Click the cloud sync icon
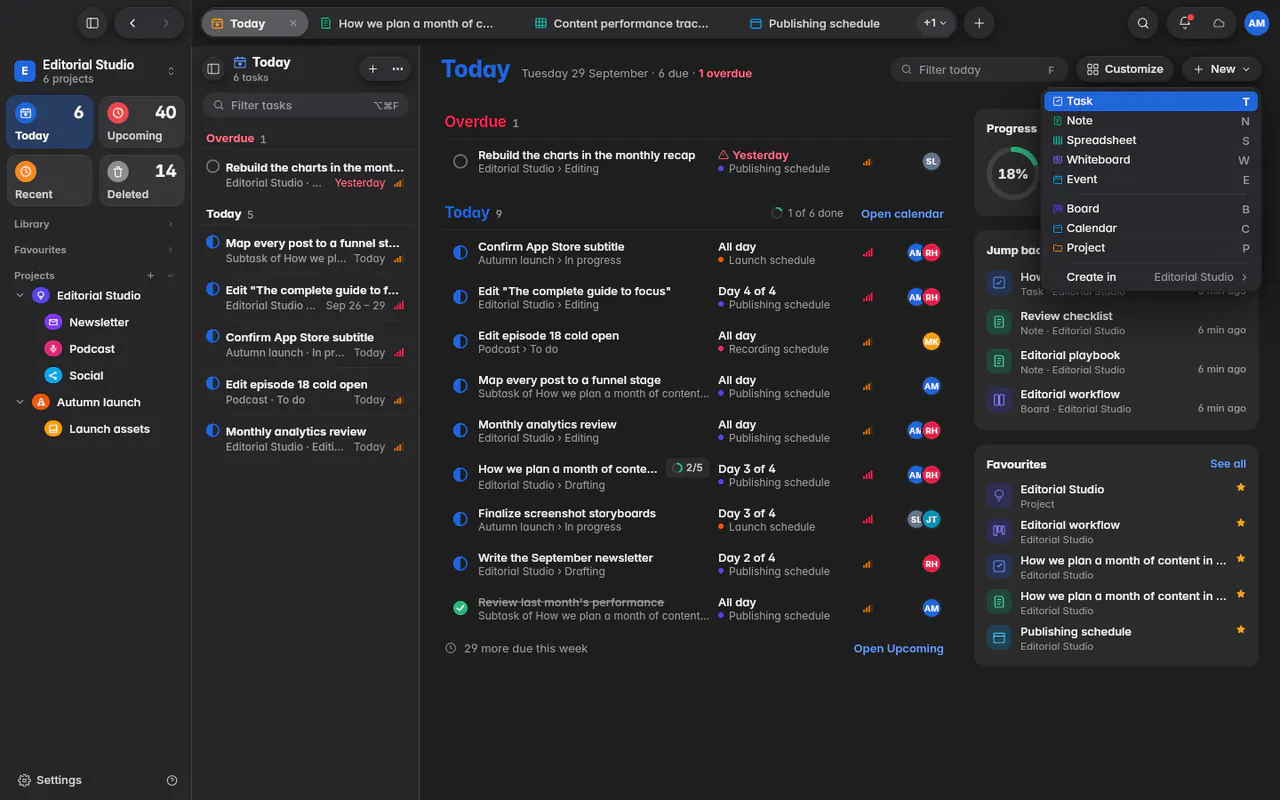Viewport: 1280px width, 800px height. click(1219, 23)
